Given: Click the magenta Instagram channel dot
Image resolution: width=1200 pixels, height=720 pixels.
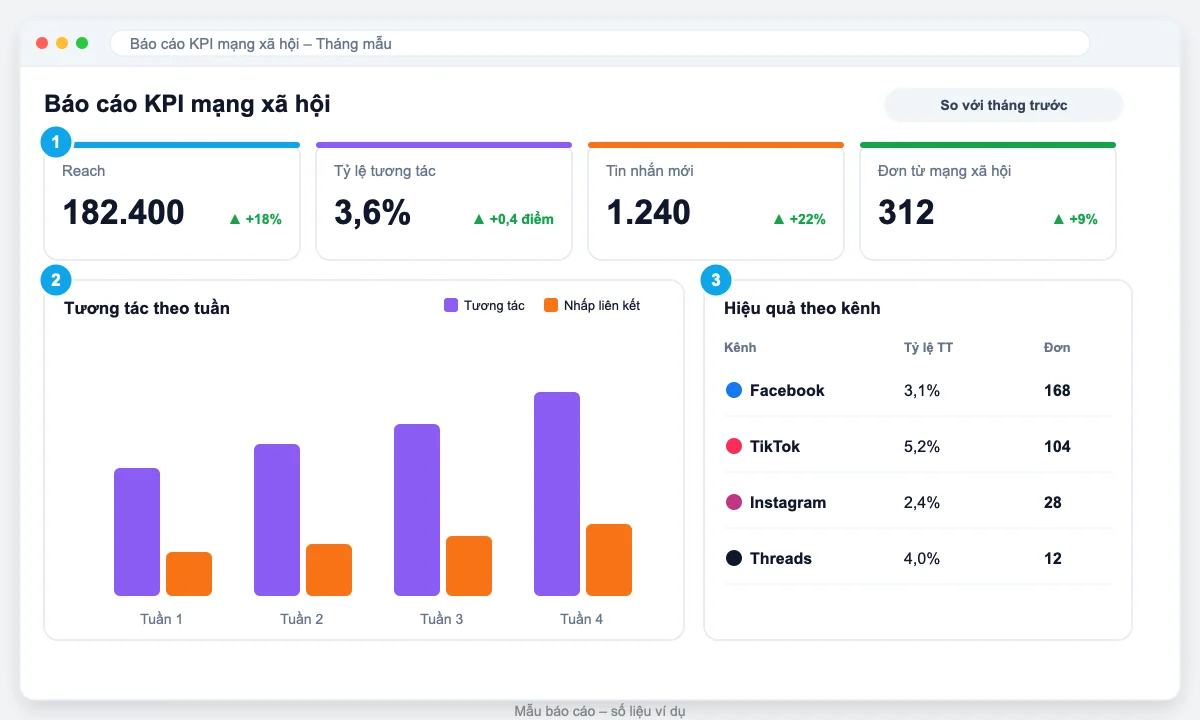Looking at the screenshot, I should click(734, 502).
